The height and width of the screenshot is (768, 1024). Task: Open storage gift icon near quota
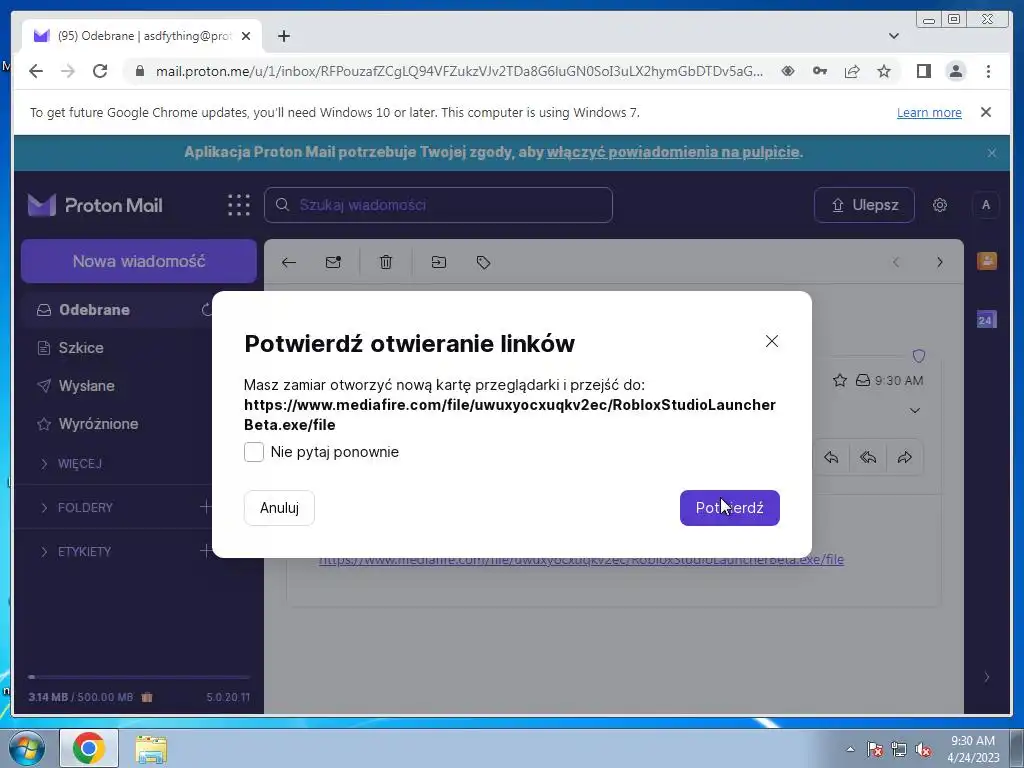pos(147,697)
